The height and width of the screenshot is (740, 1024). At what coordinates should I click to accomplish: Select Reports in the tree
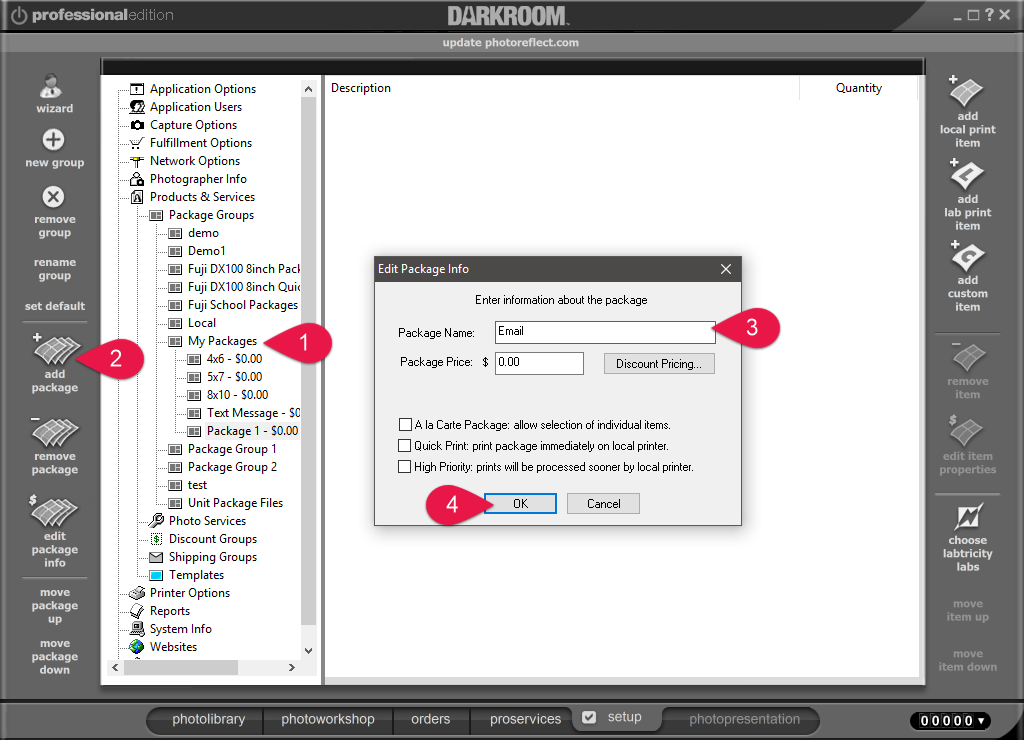click(170, 611)
